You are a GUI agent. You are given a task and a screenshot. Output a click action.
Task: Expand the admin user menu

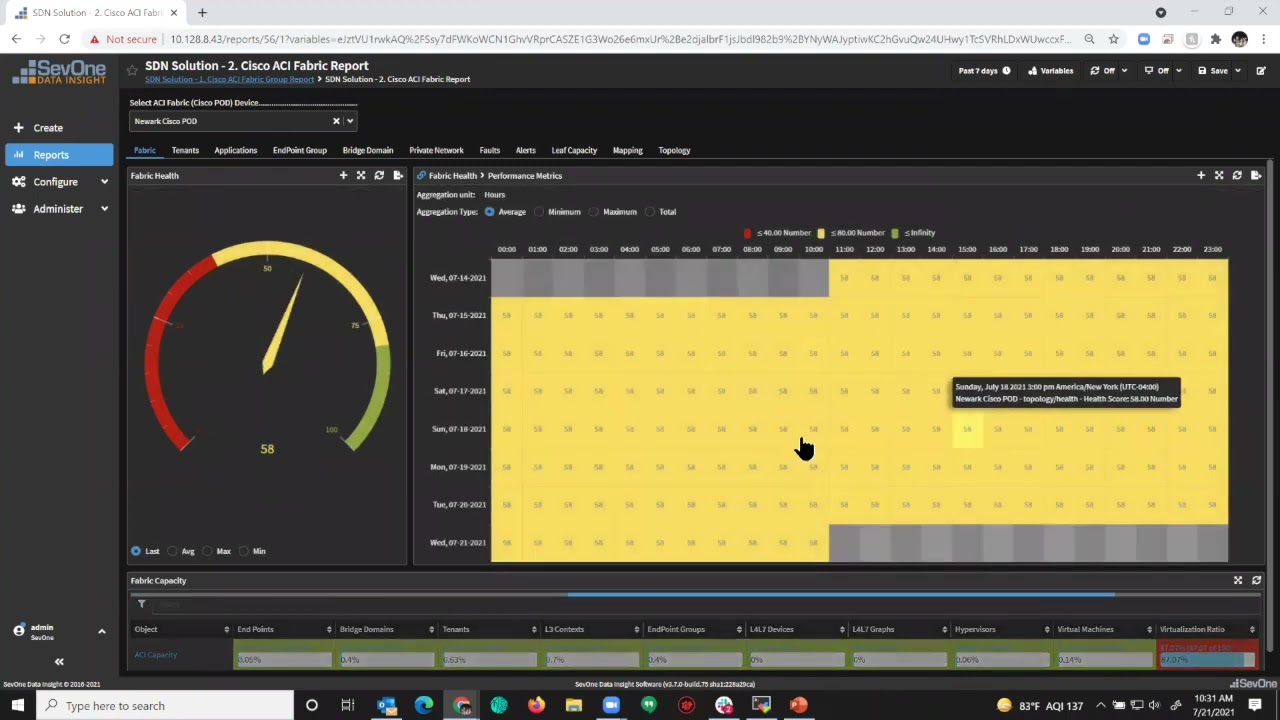tap(101, 631)
